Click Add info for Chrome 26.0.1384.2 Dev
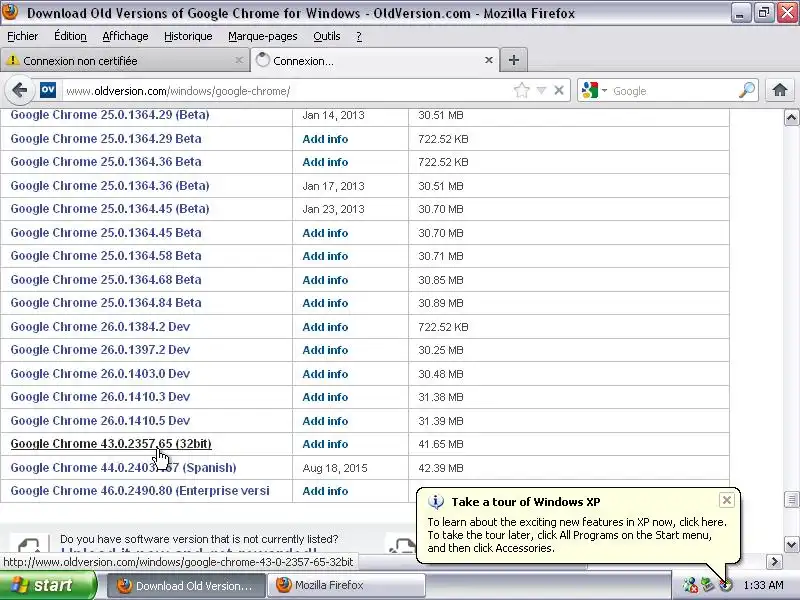 point(325,327)
